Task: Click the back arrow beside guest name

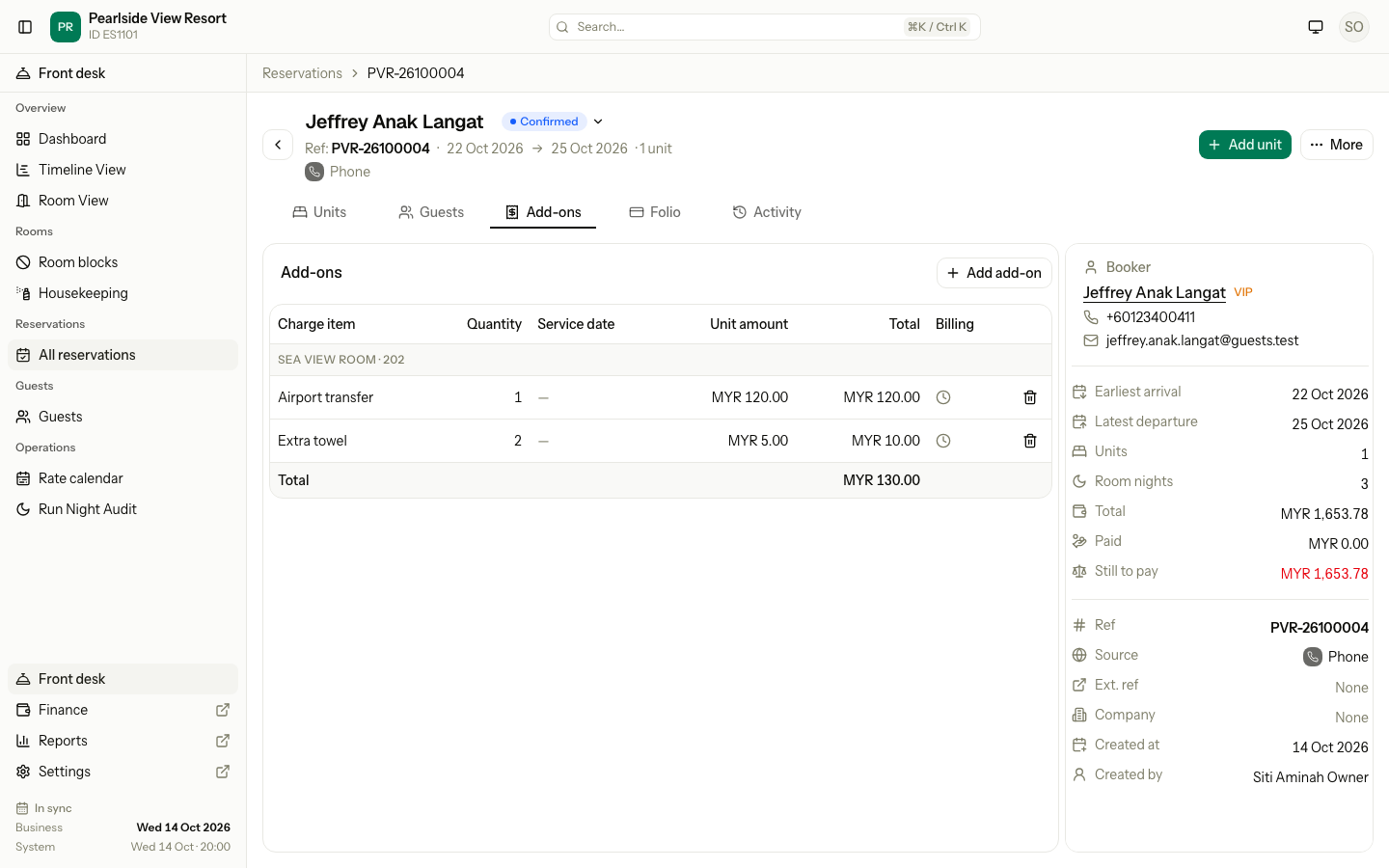Action: click(278, 145)
